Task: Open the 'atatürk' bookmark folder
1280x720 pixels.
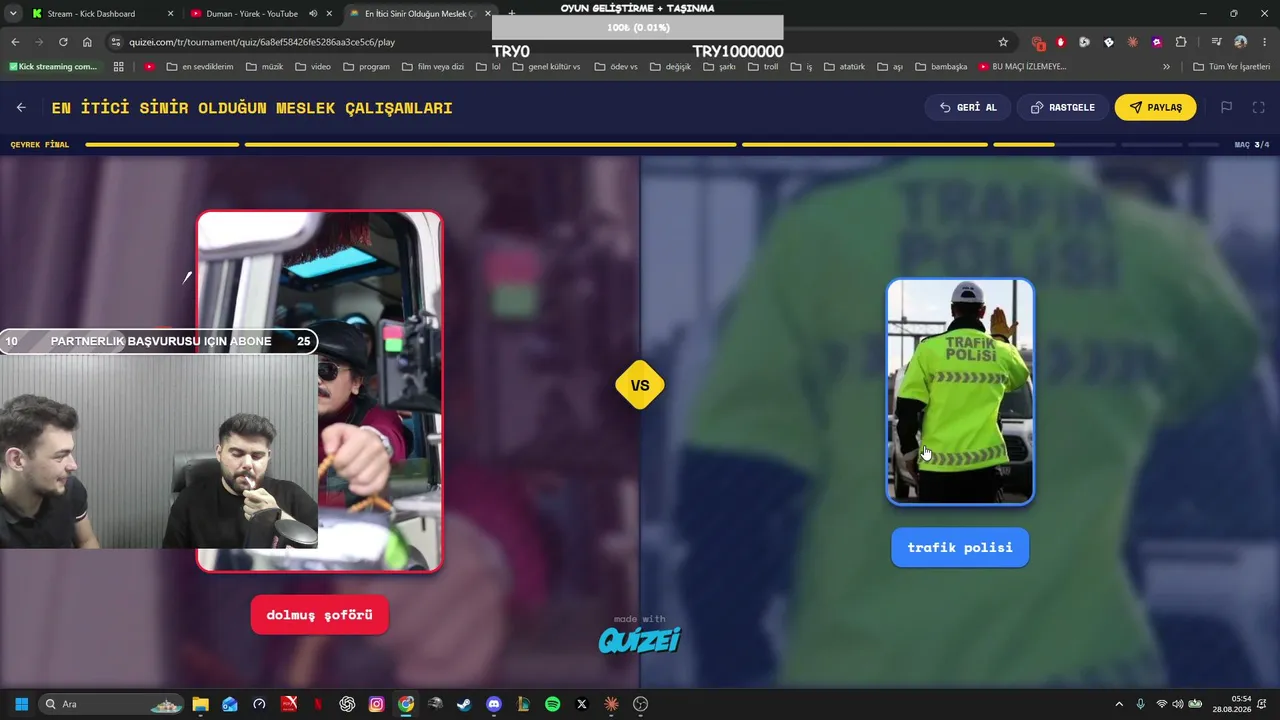Action: point(844,67)
